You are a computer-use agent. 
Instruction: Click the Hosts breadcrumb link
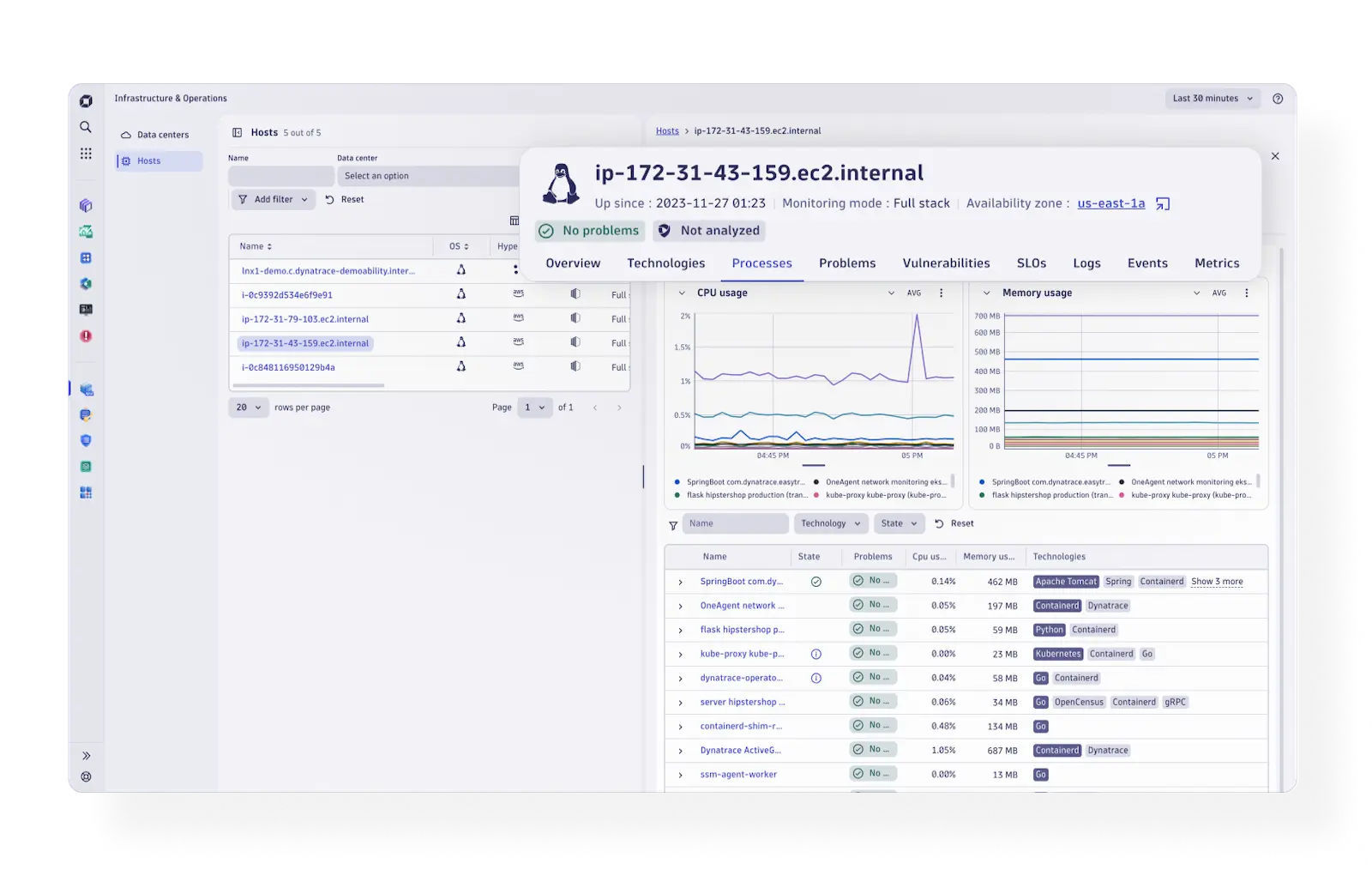pos(667,131)
